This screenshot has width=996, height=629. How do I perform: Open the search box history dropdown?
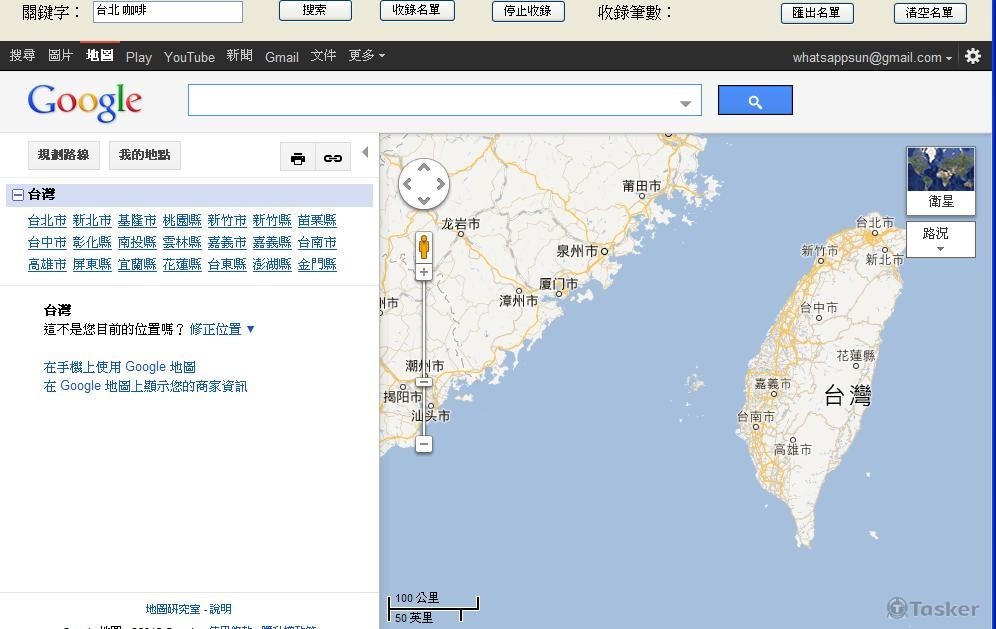(x=683, y=100)
